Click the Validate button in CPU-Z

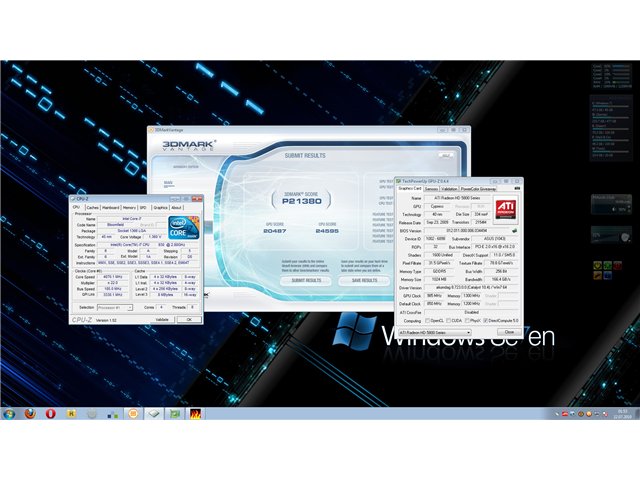(x=162, y=320)
